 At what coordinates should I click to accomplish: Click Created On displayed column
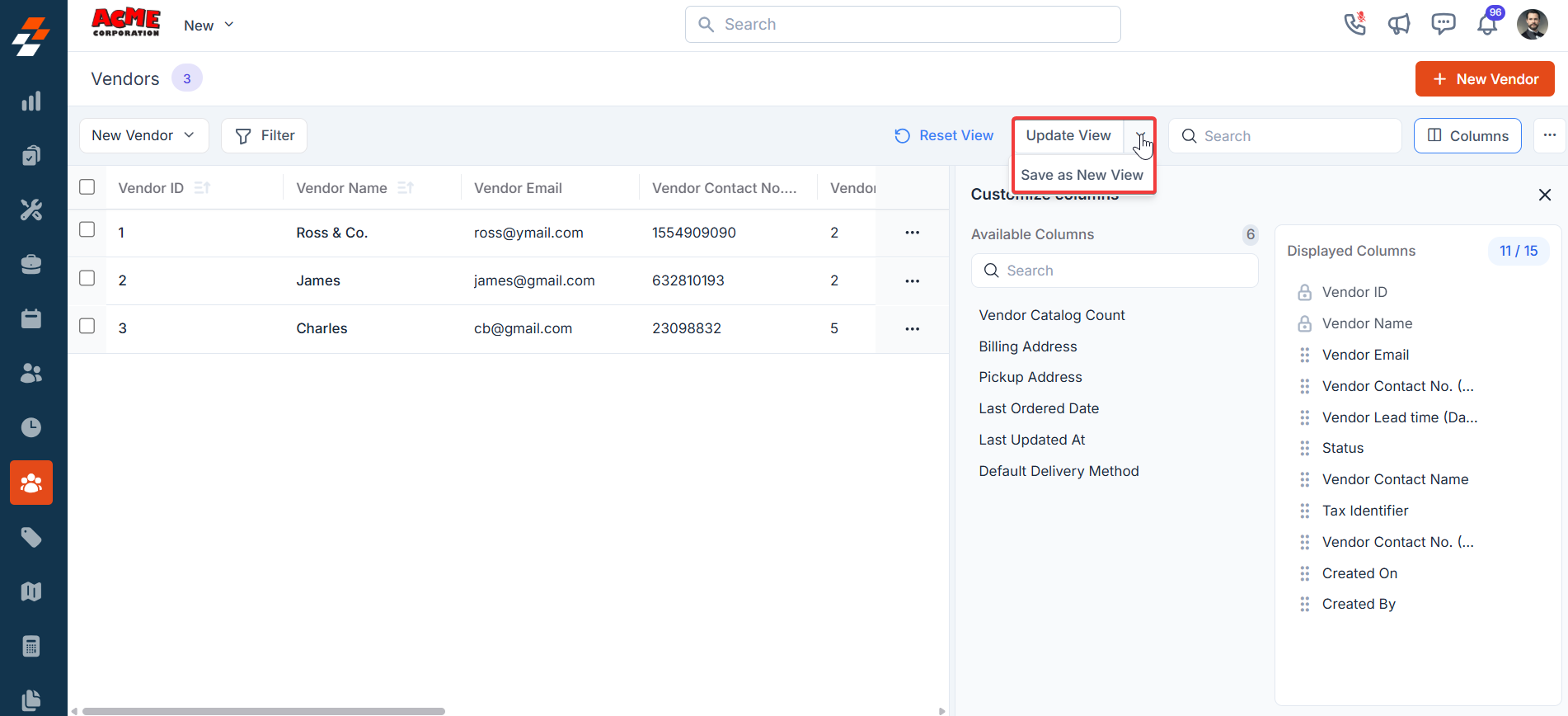(1360, 573)
